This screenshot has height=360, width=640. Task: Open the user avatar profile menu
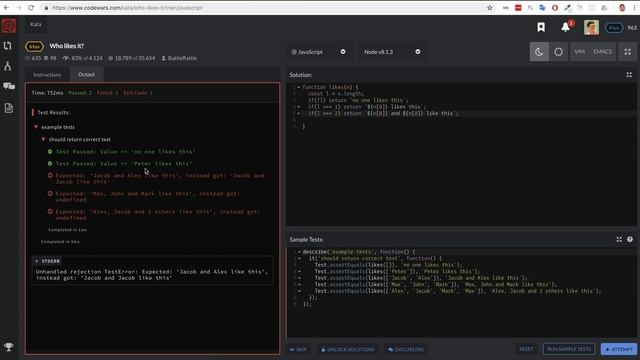(591, 27)
